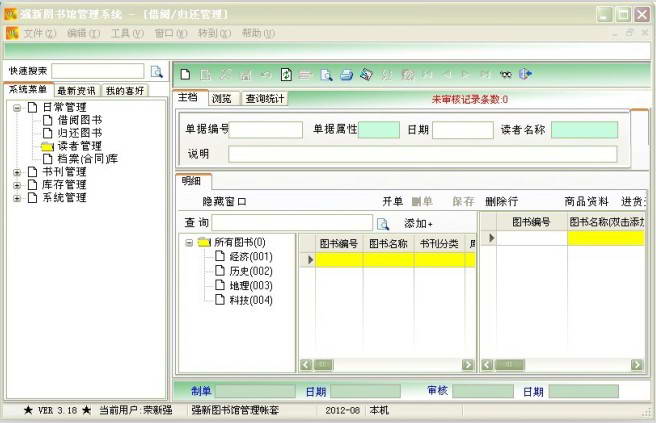Collapse the 日常管理 tree node

pyautogui.click(x=17, y=108)
